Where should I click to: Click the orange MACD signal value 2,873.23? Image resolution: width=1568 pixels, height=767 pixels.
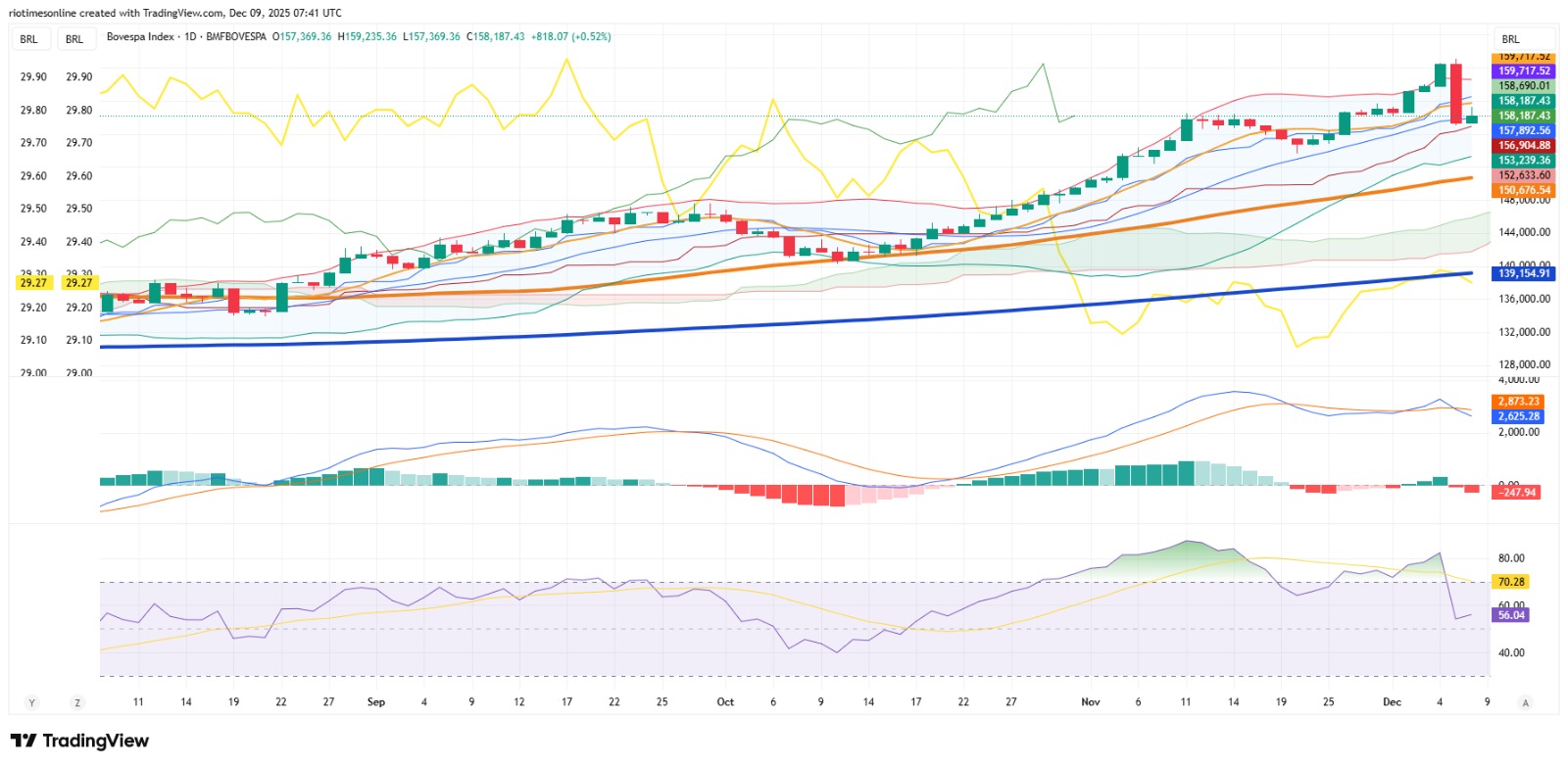click(1518, 402)
